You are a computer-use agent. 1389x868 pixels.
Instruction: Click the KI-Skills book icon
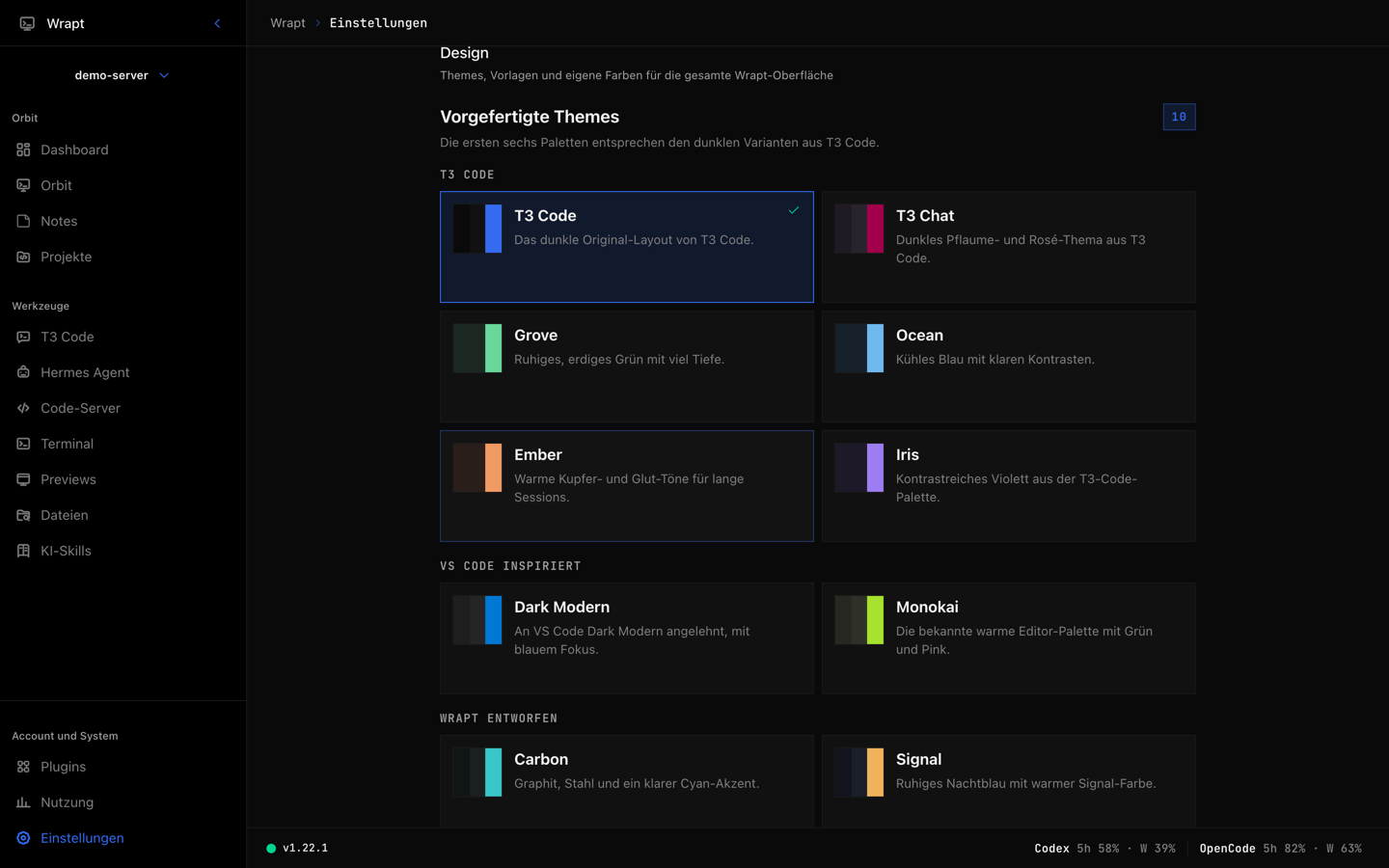pos(23,551)
